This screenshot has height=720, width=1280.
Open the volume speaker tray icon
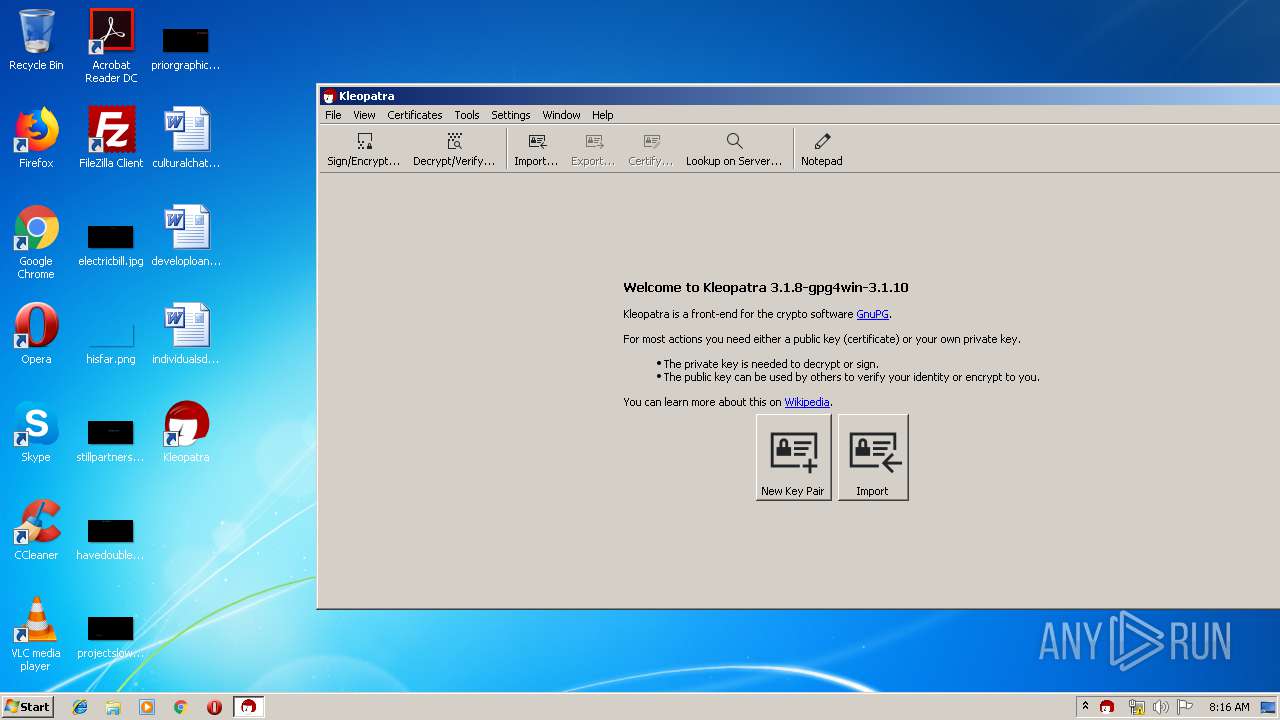[1161, 707]
